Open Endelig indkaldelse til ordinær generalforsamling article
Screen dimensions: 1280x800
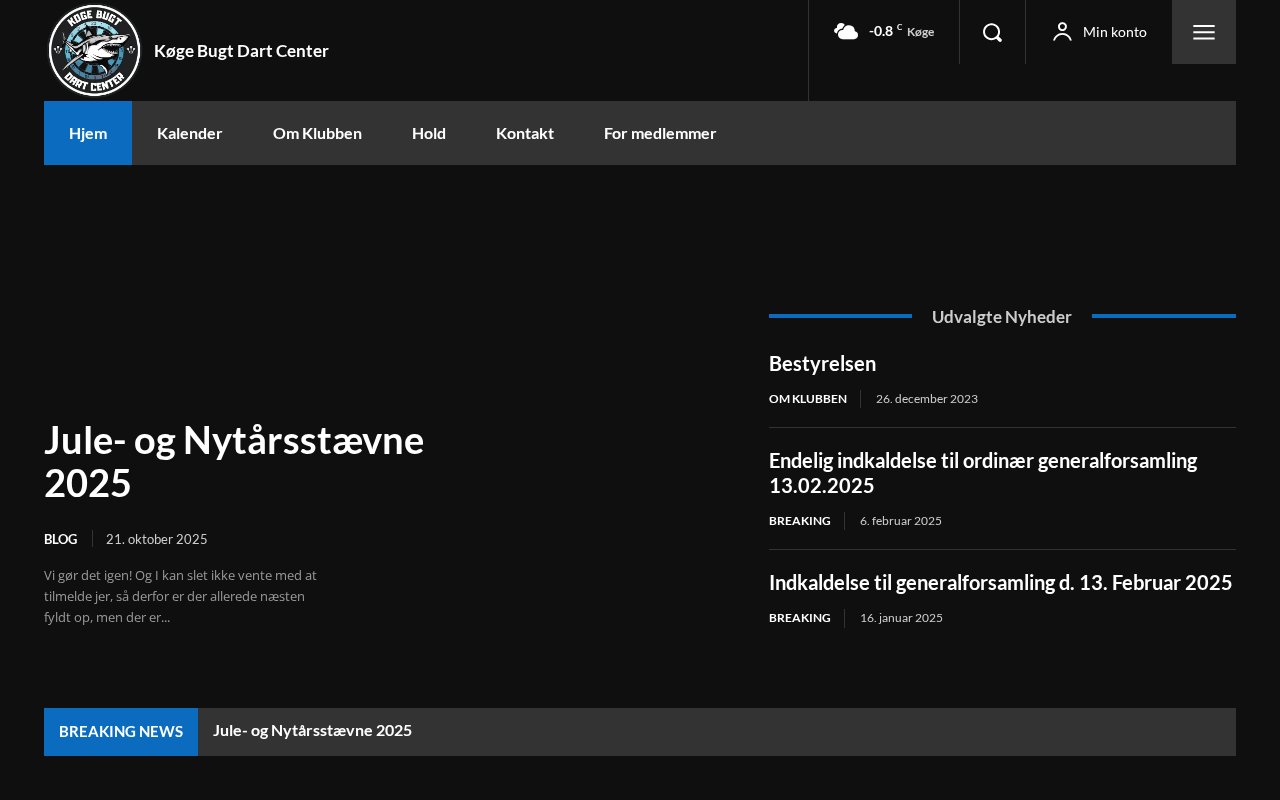982,473
